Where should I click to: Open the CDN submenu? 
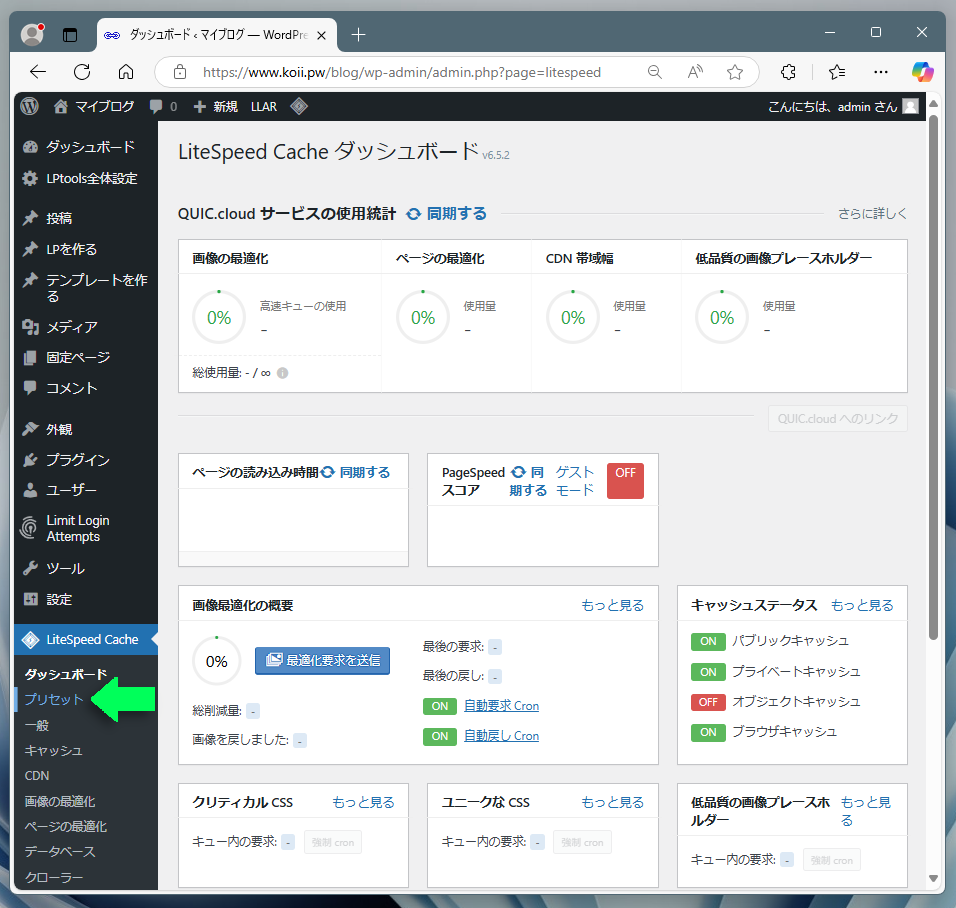tap(37, 776)
